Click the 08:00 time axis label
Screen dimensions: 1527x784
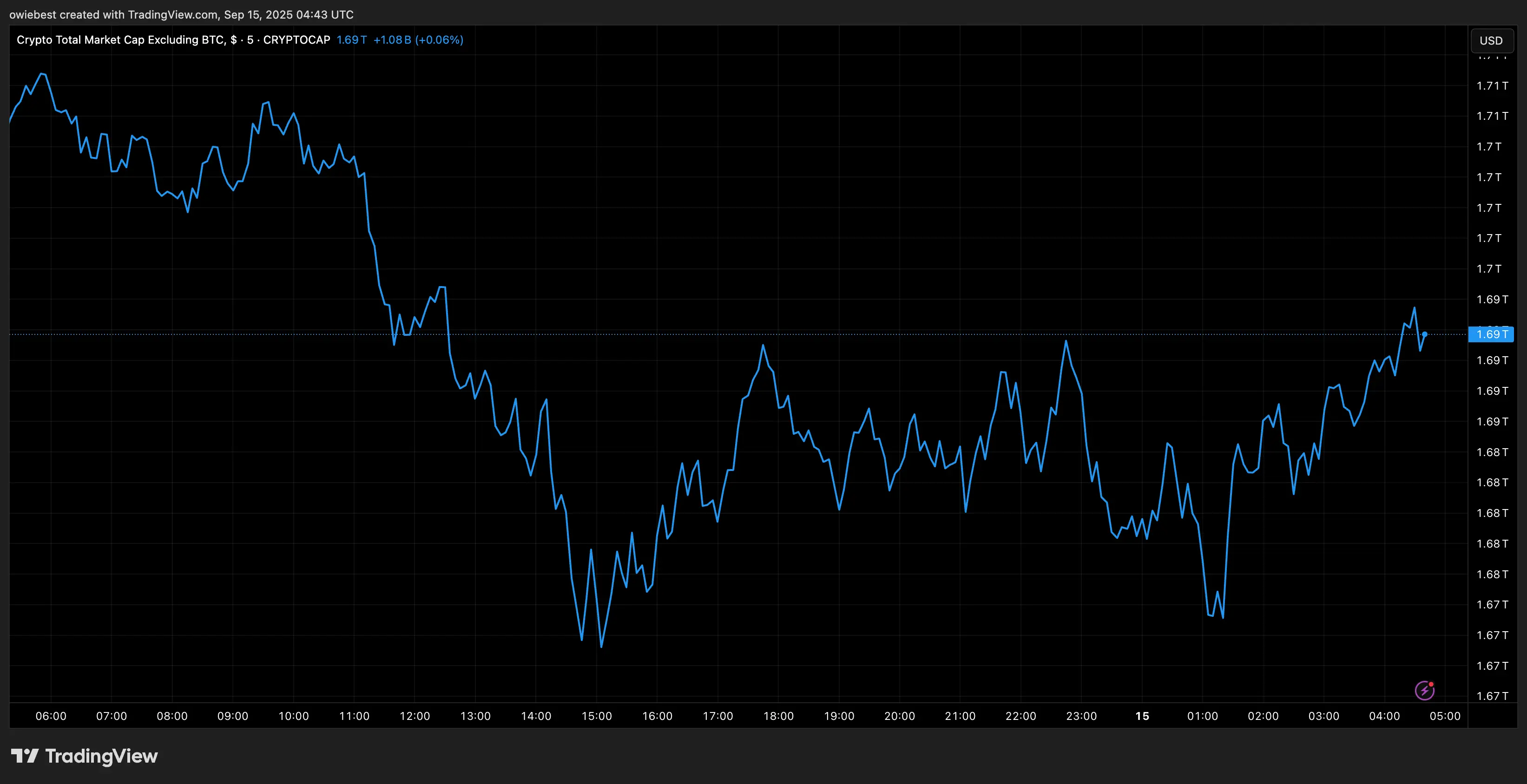pyautogui.click(x=172, y=716)
